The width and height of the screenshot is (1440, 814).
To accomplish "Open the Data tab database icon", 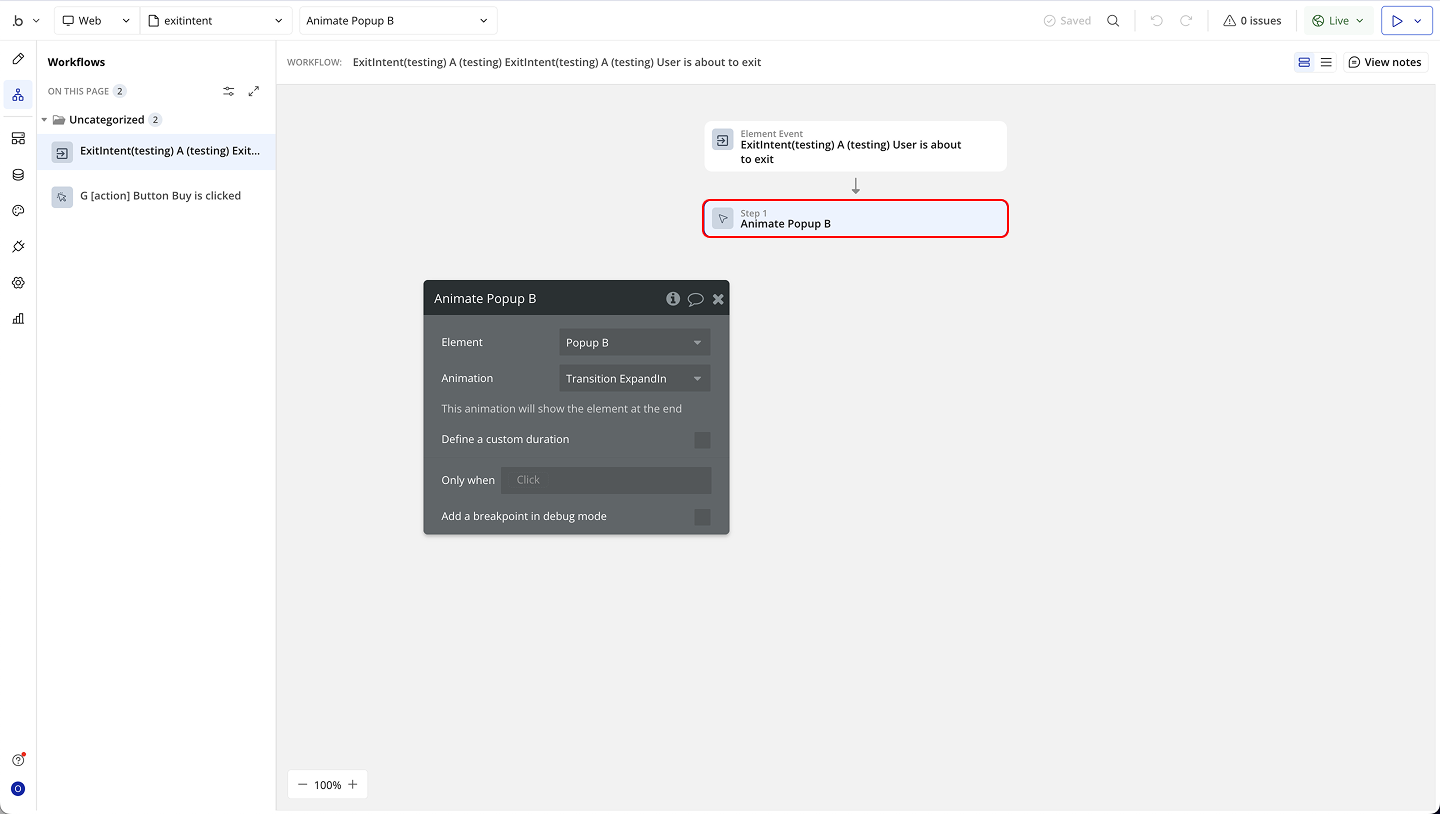I will (x=18, y=175).
